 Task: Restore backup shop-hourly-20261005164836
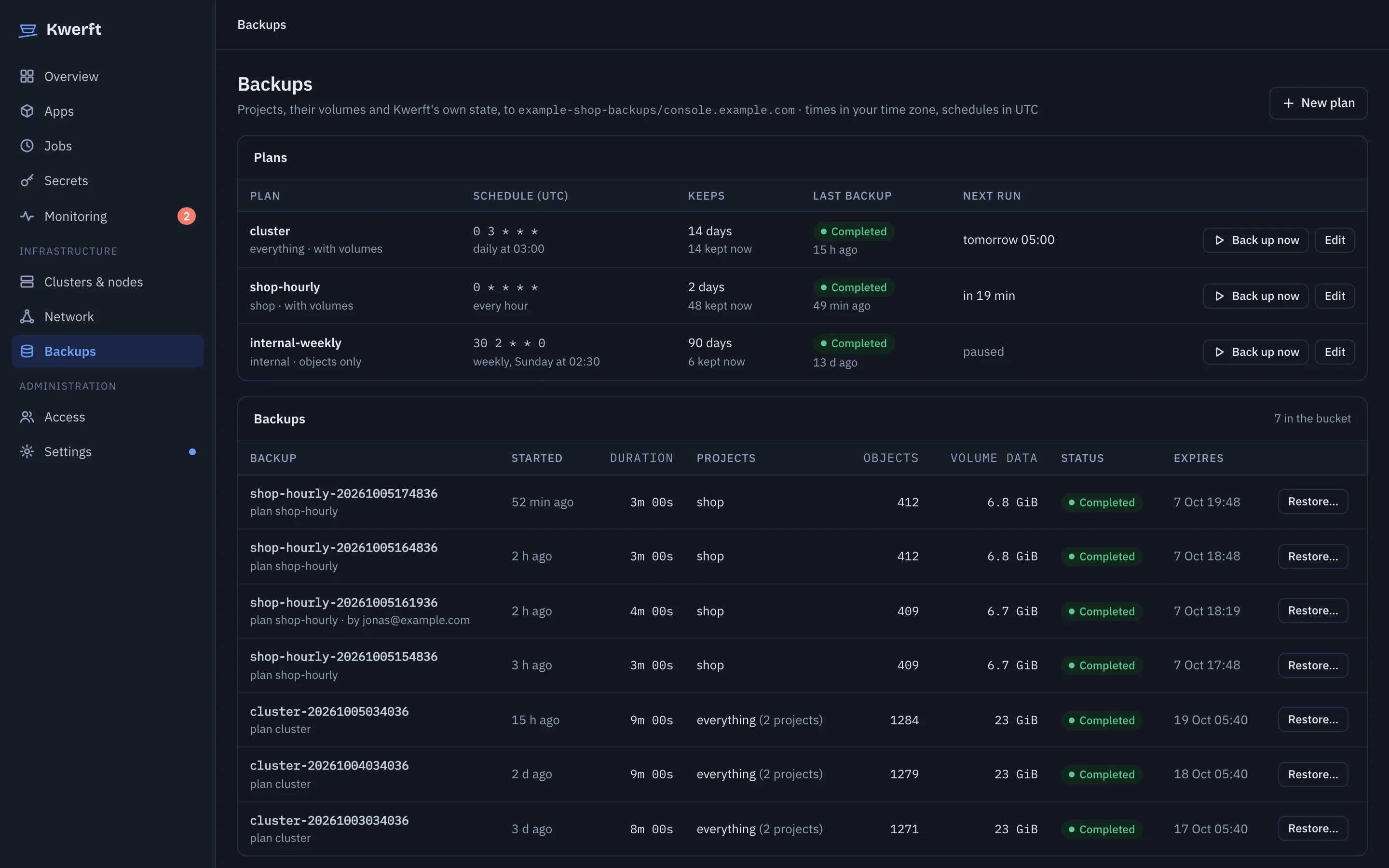coord(1313,556)
